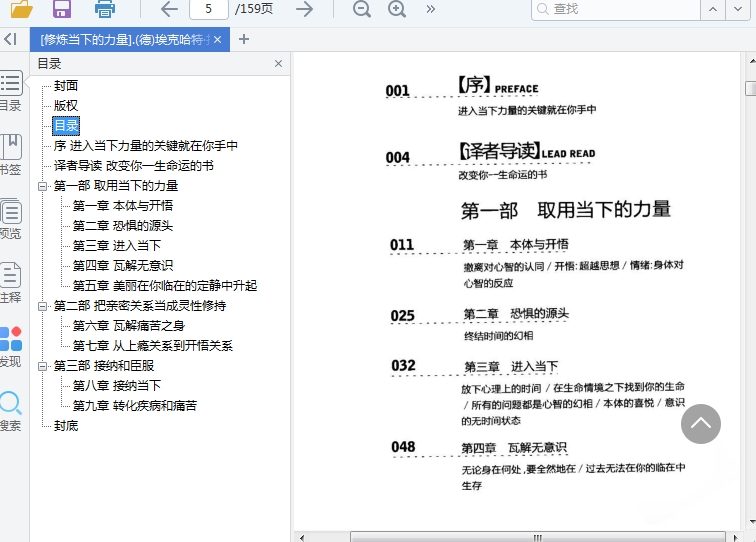Click the scroll to top round button
The image size is (756, 542).
[701, 424]
